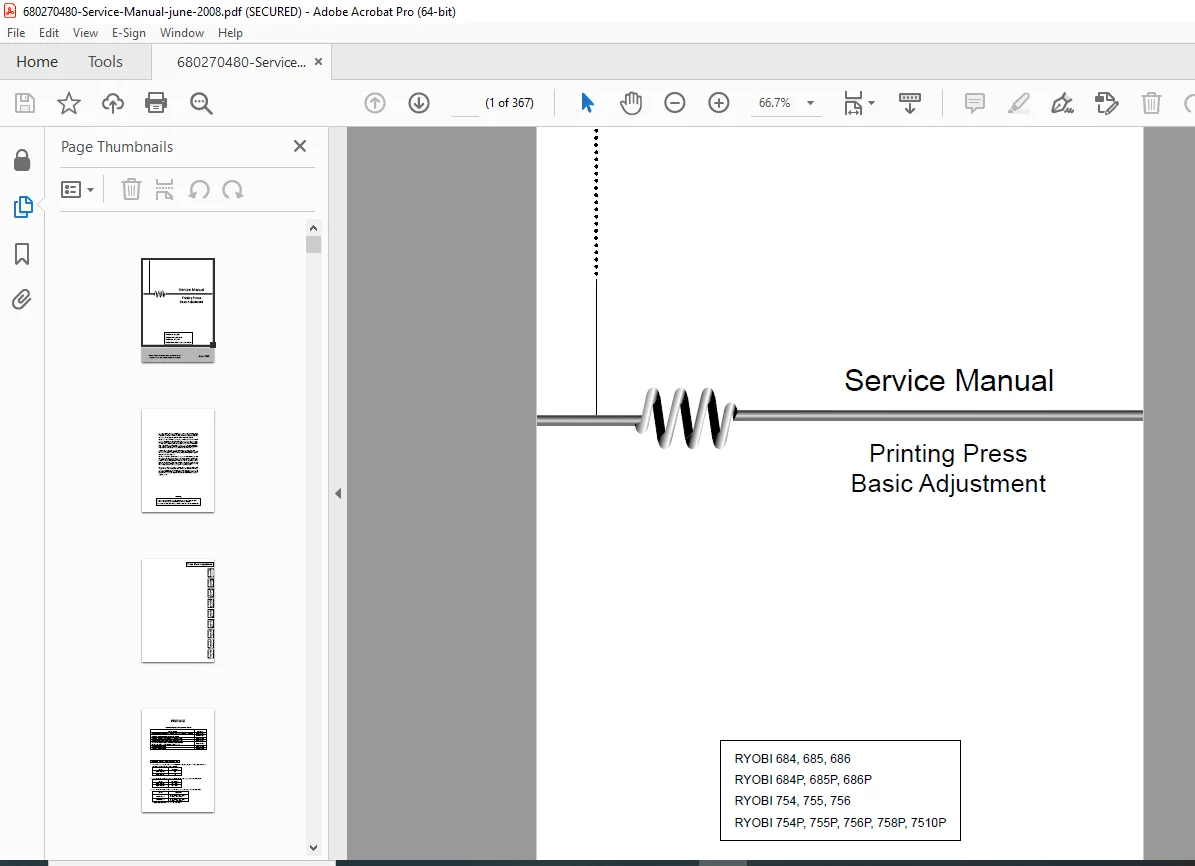Select the Highlight text pen
Image resolution: width=1195 pixels, height=866 pixels.
pos(1019,103)
